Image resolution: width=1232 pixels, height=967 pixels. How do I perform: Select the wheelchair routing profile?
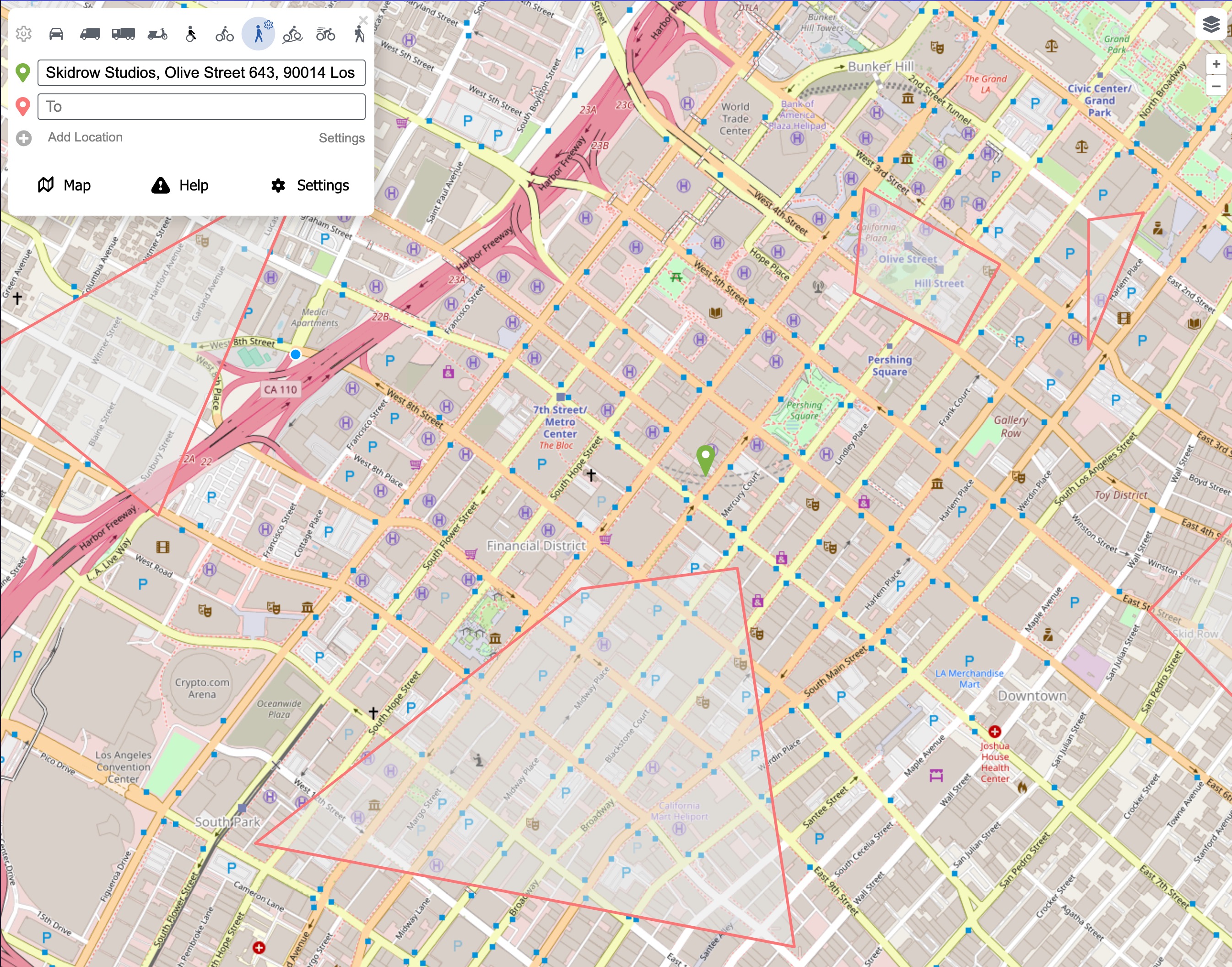coord(191,34)
